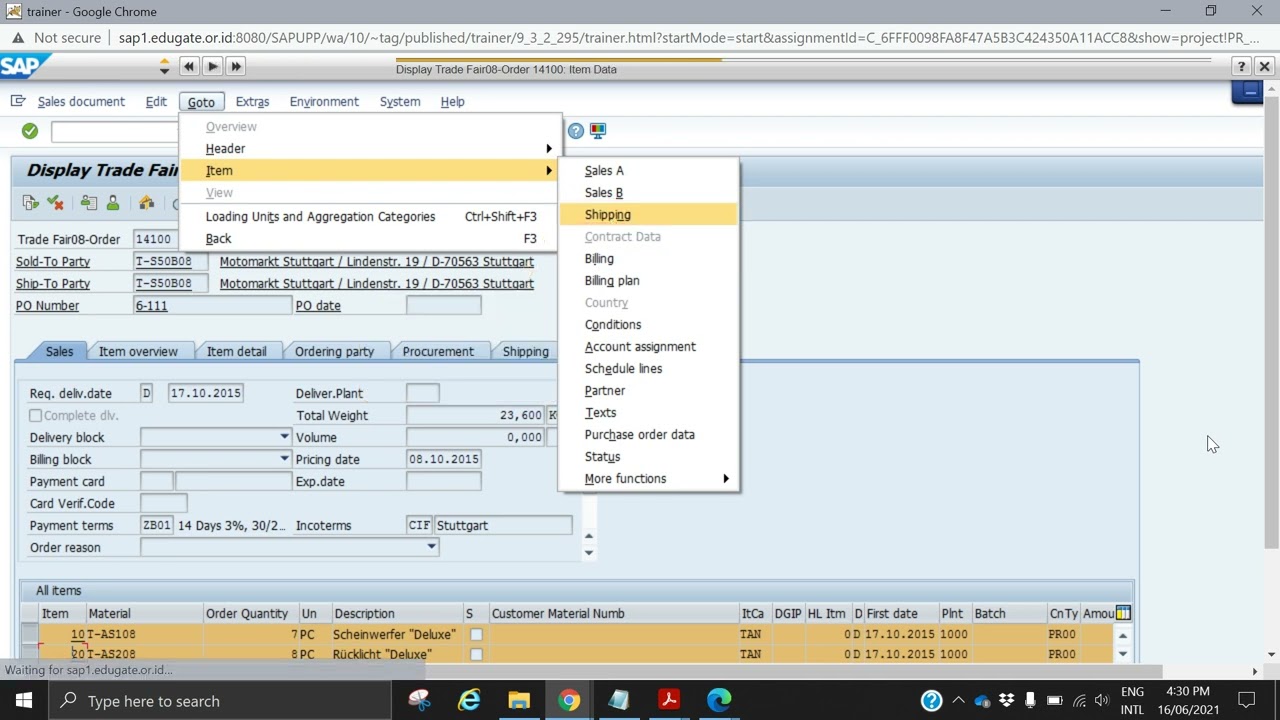Viewport: 1280px width, 720px height.
Task: Click the green checkmark Enter icon
Action: (x=30, y=131)
